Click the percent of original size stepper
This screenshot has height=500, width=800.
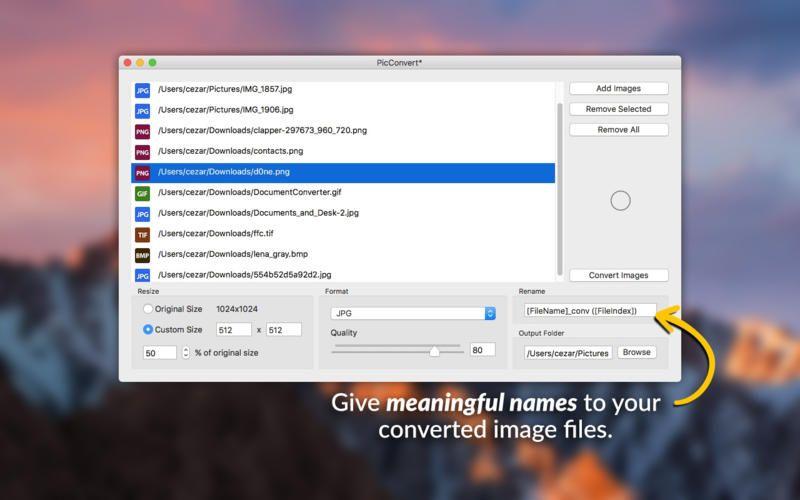tap(185, 353)
